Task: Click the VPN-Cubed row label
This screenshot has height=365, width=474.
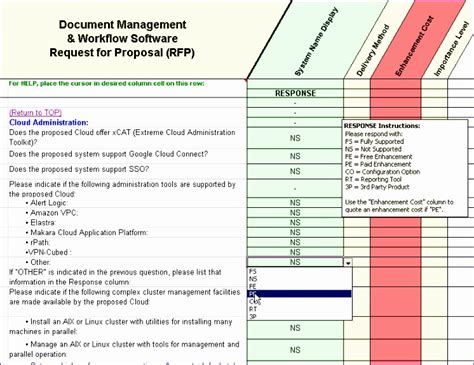Action: 49,252
